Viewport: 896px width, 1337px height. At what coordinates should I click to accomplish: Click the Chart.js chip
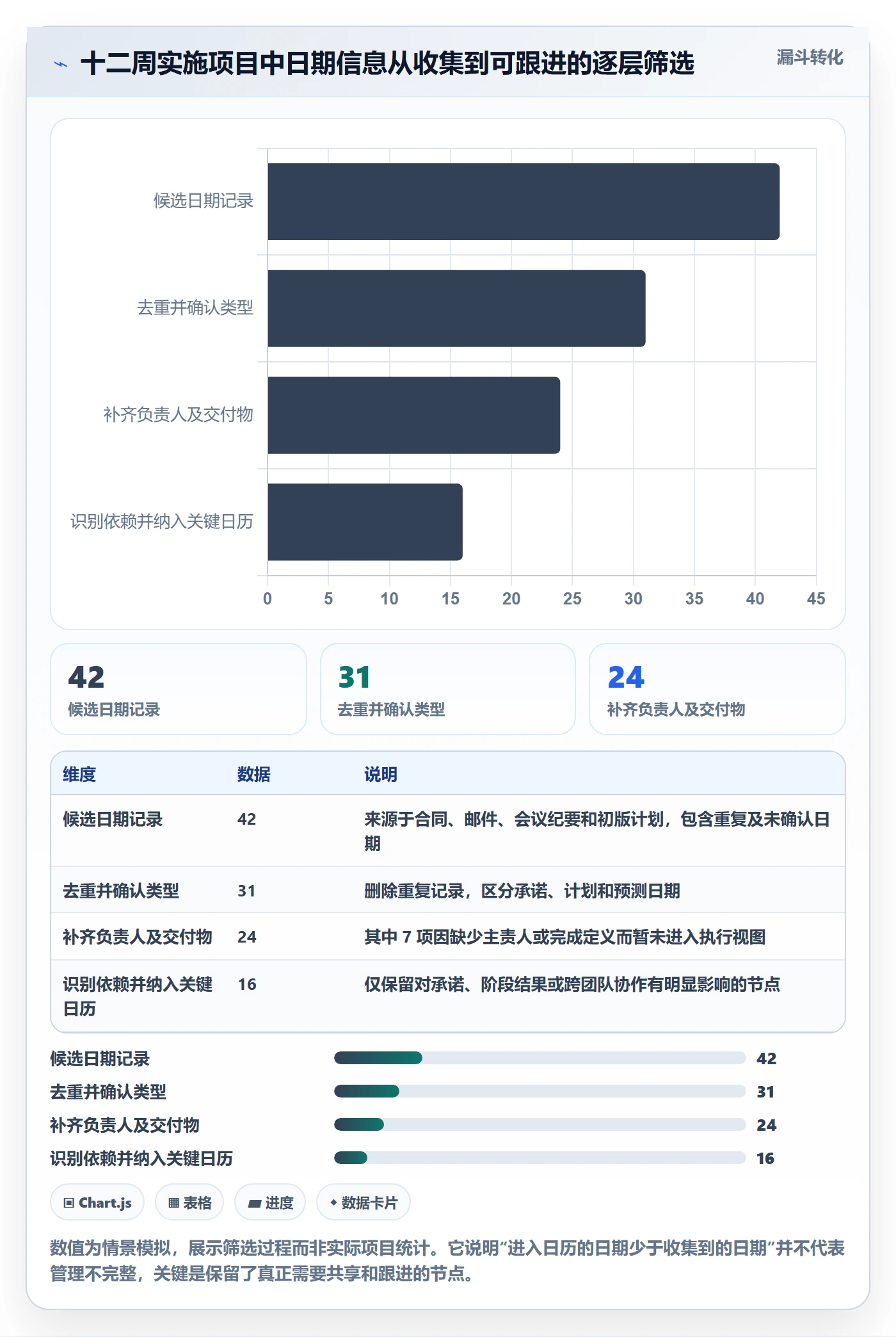click(97, 1203)
